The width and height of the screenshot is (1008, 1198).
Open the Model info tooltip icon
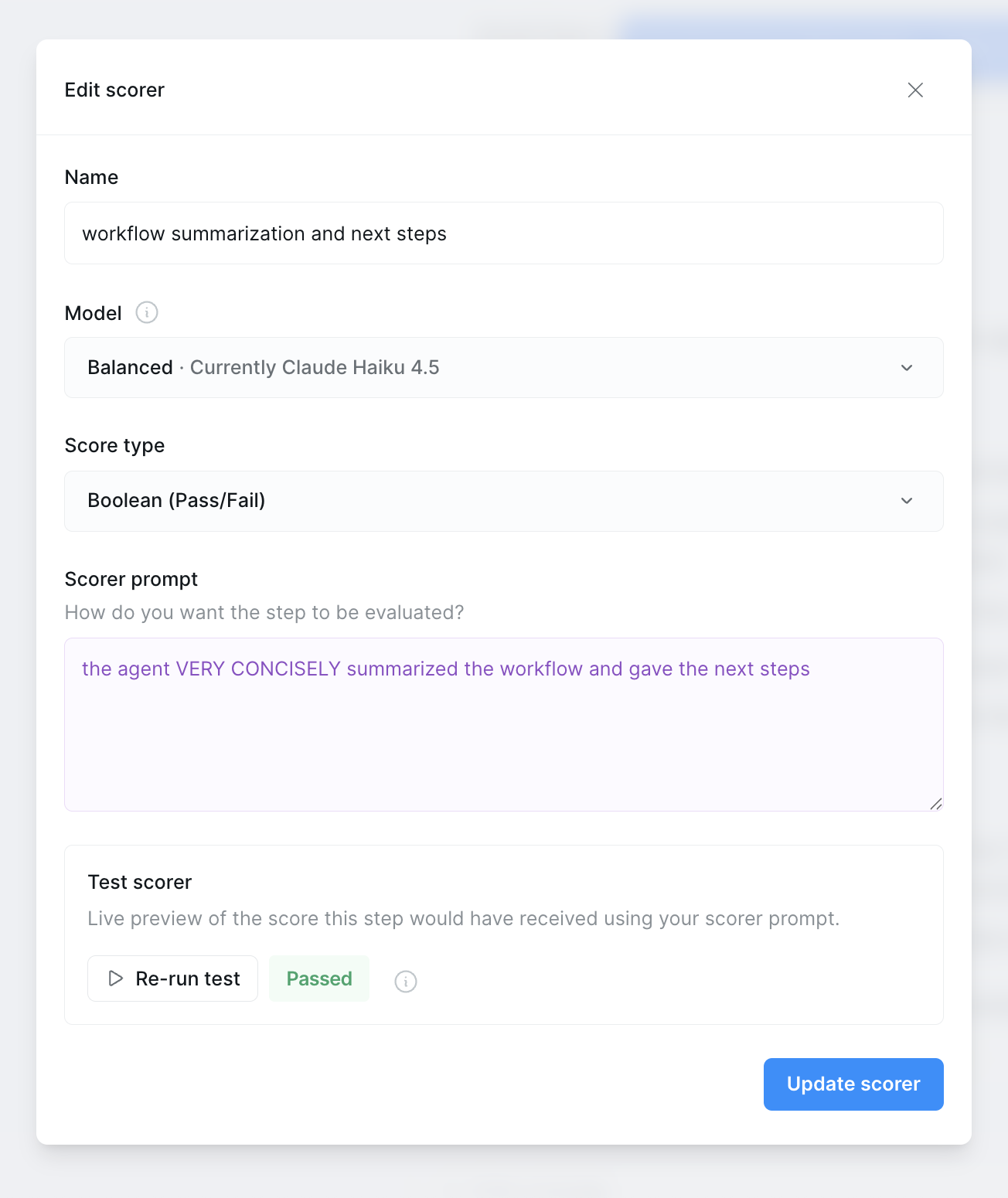coord(146,312)
